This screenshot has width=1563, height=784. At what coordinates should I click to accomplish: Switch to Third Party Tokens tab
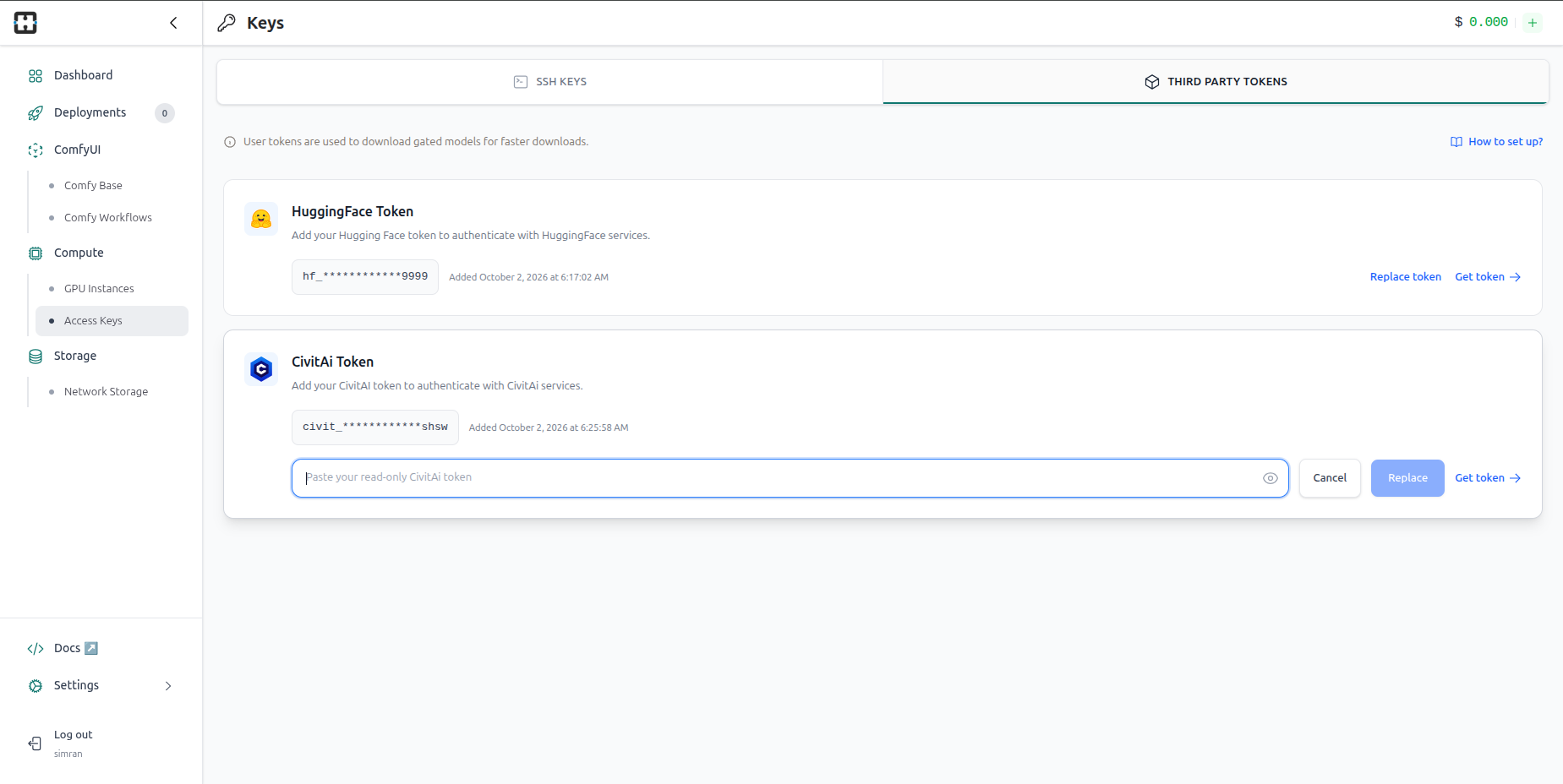1216,82
